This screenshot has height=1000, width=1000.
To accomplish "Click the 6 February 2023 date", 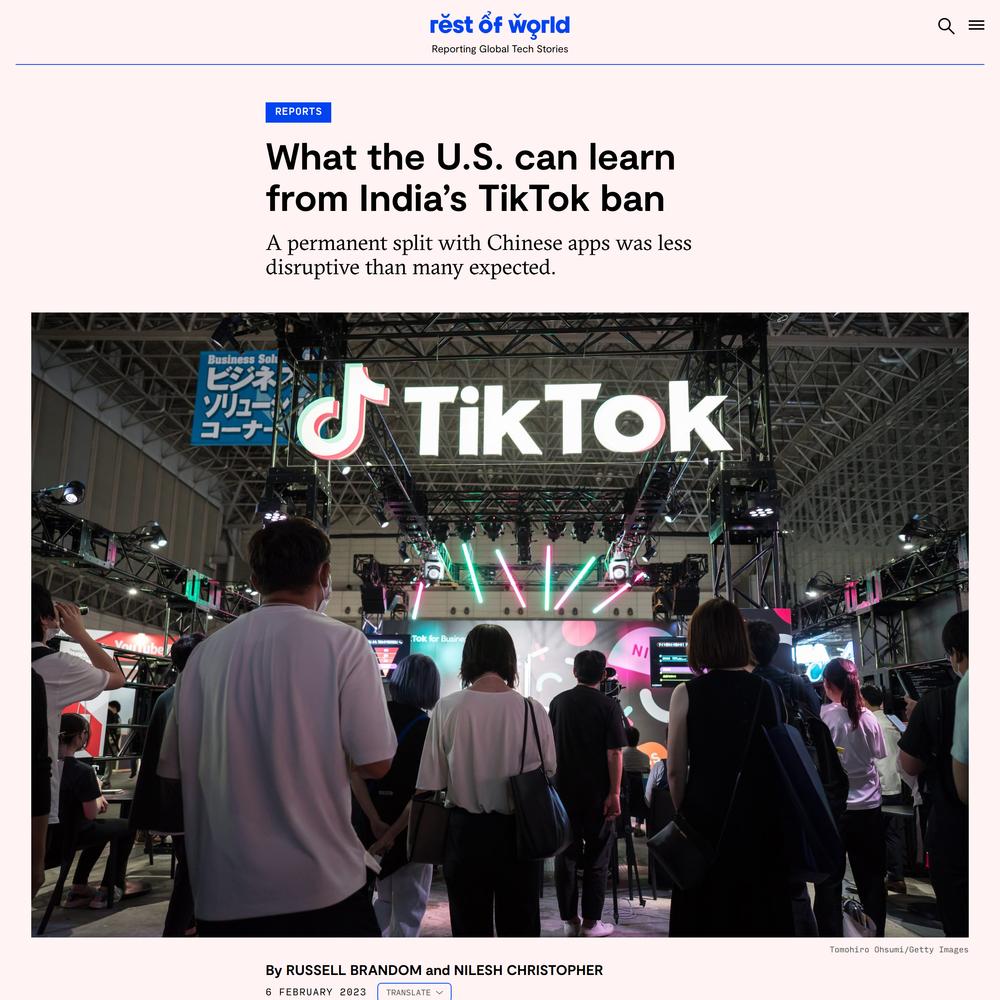I will click(316, 992).
